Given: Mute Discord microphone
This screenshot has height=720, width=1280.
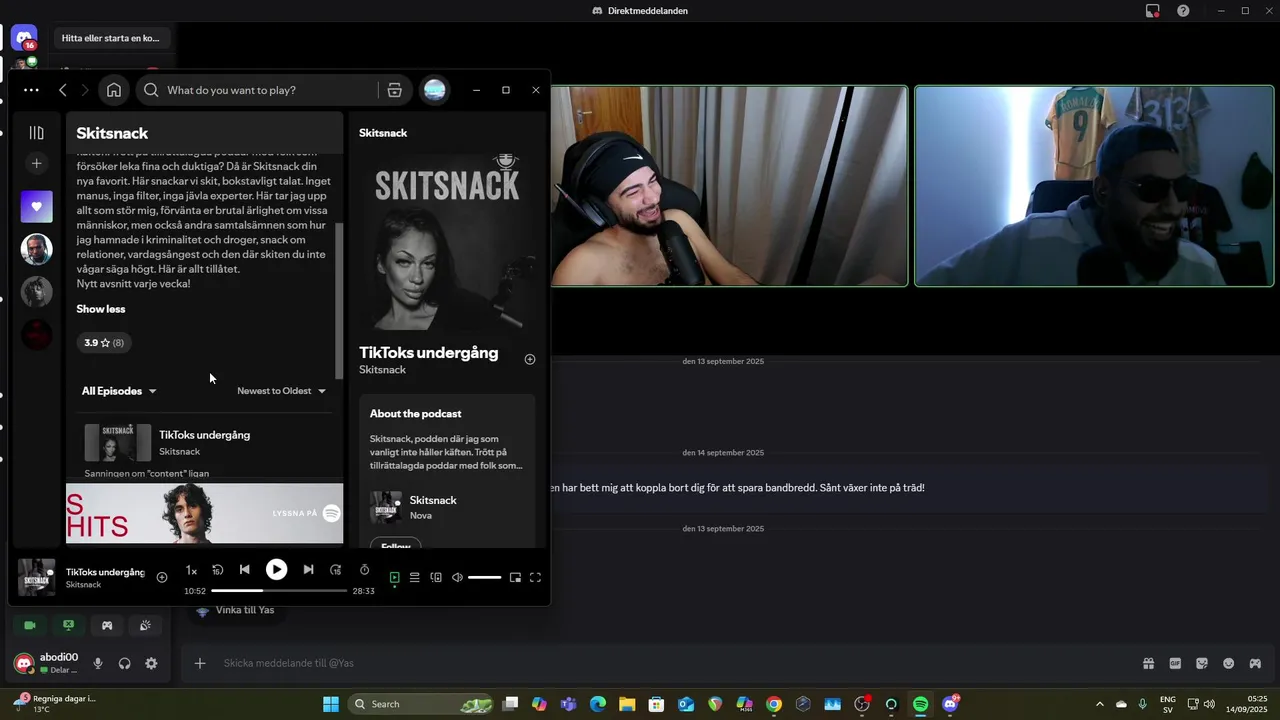Looking at the screenshot, I should tap(98, 663).
